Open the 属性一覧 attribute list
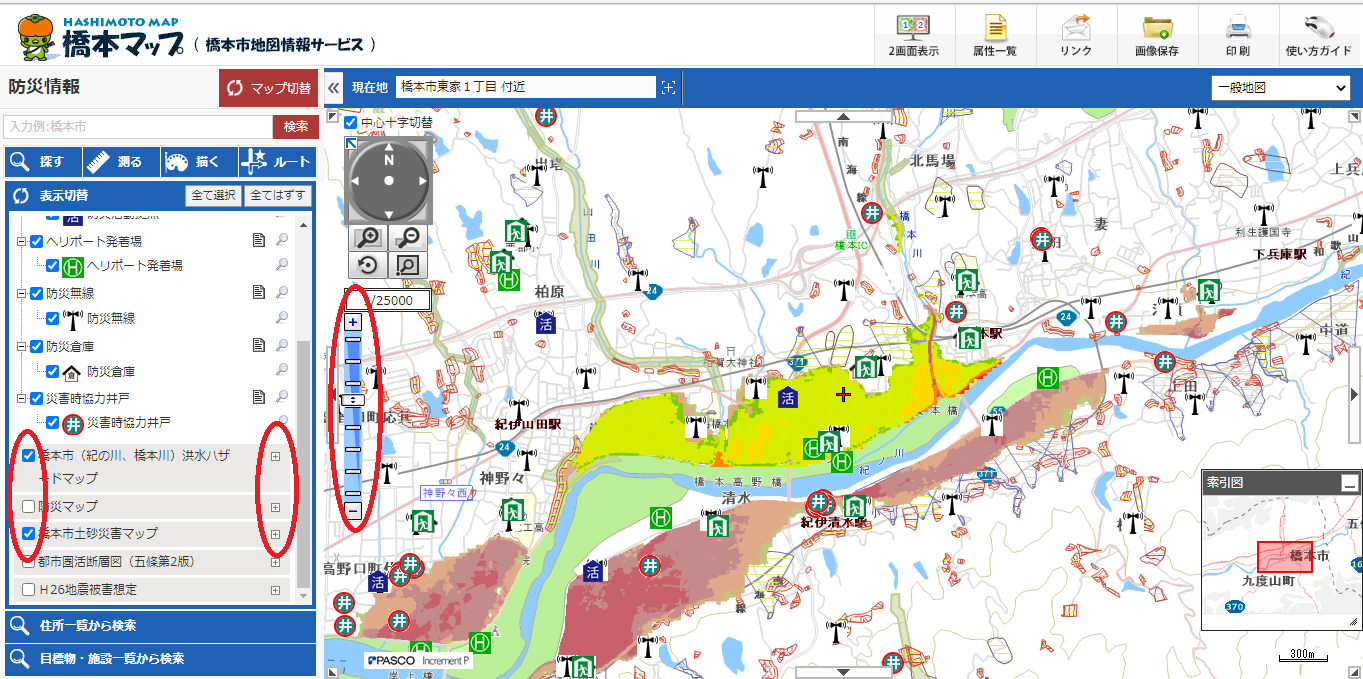 coord(994,35)
